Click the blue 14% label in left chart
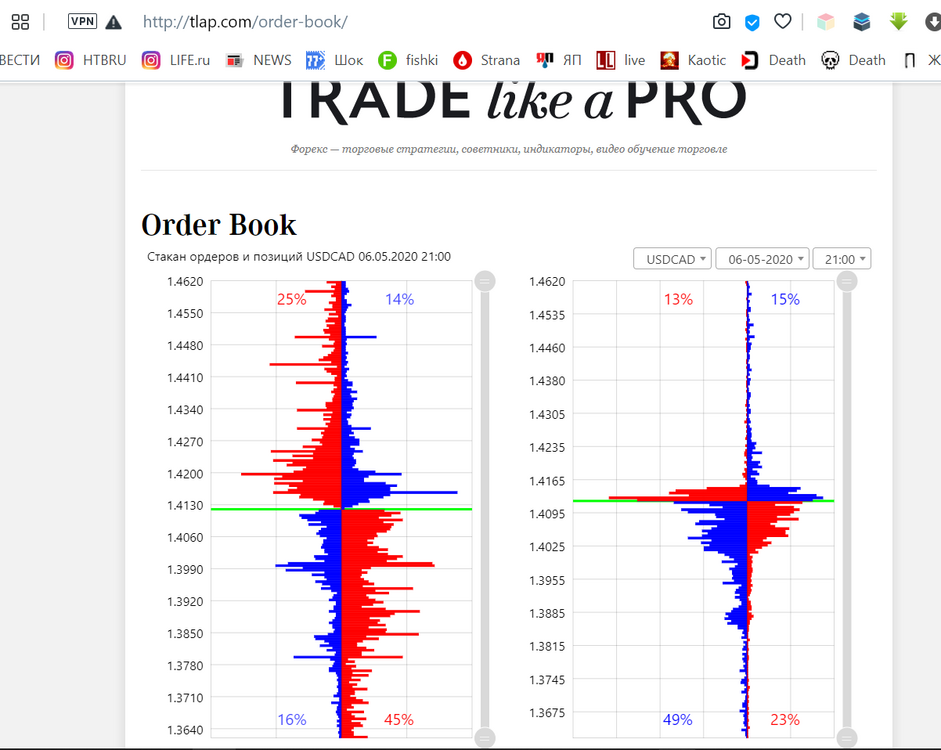The width and height of the screenshot is (941, 750). pyautogui.click(x=400, y=299)
